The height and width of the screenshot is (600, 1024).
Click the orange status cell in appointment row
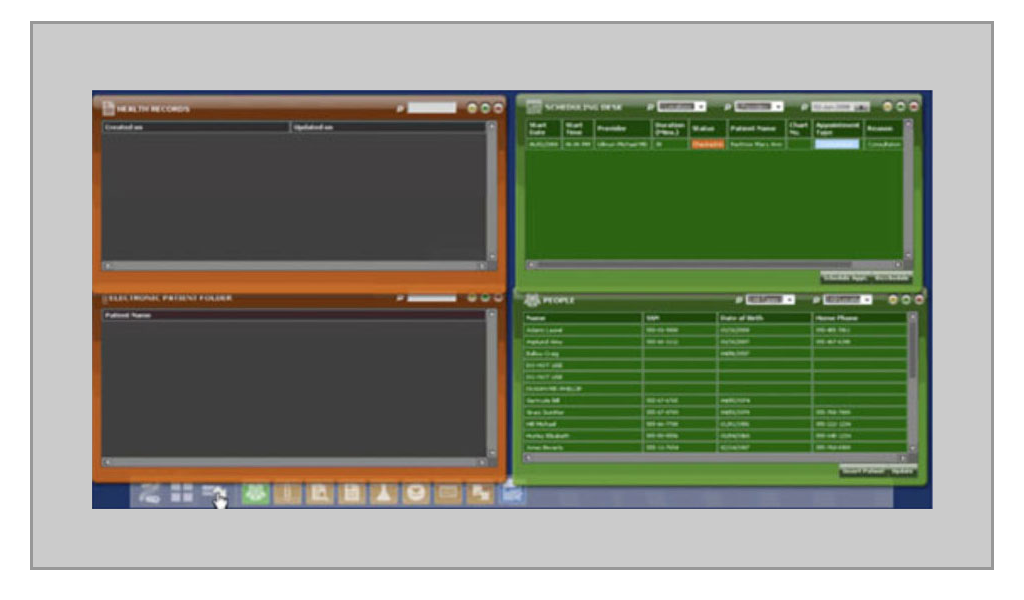point(707,144)
